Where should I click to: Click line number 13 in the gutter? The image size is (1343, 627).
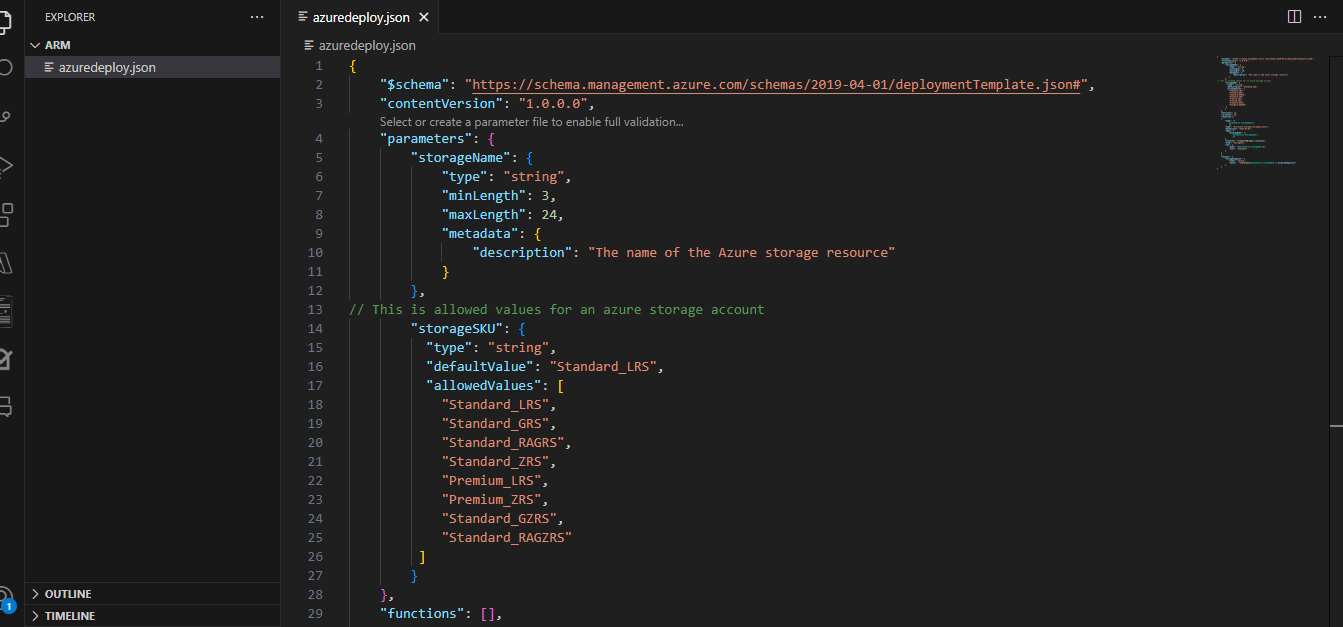tap(316, 310)
